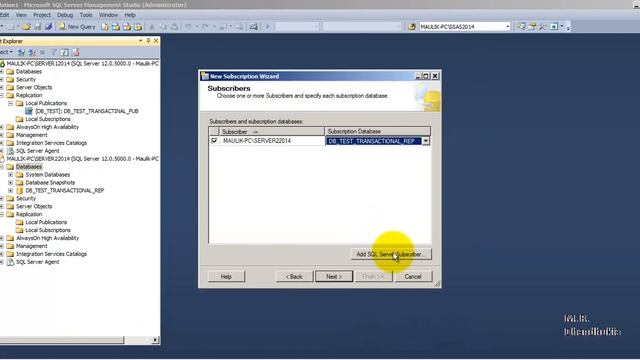Viewport: 640px width, 360px height.
Task: Click the Analysis Services MDX Query icon
Action: (116, 27)
